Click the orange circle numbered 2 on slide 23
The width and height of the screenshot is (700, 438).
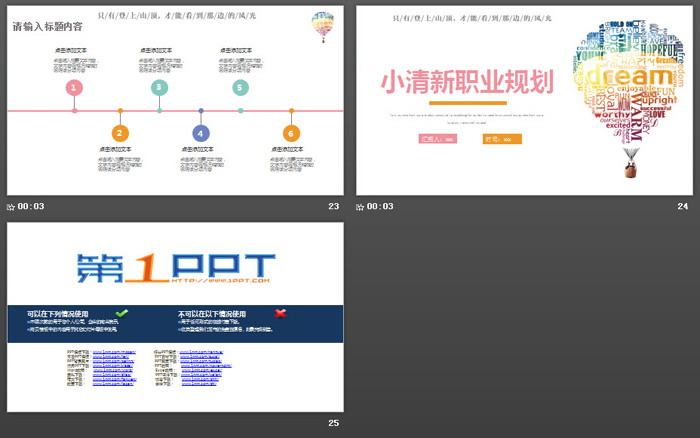point(120,133)
